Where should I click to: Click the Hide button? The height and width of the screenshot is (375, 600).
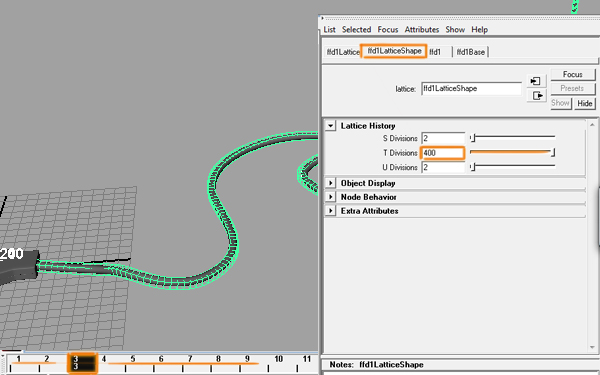[584, 103]
